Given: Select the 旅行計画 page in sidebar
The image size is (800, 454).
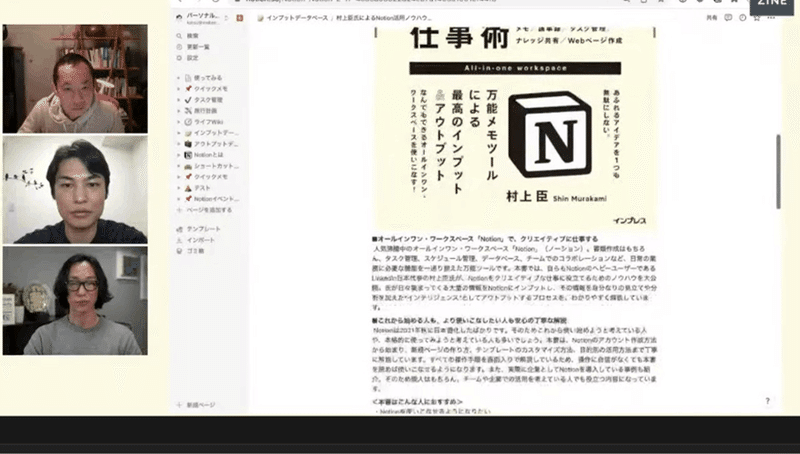Looking at the screenshot, I should tap(206, 111).
